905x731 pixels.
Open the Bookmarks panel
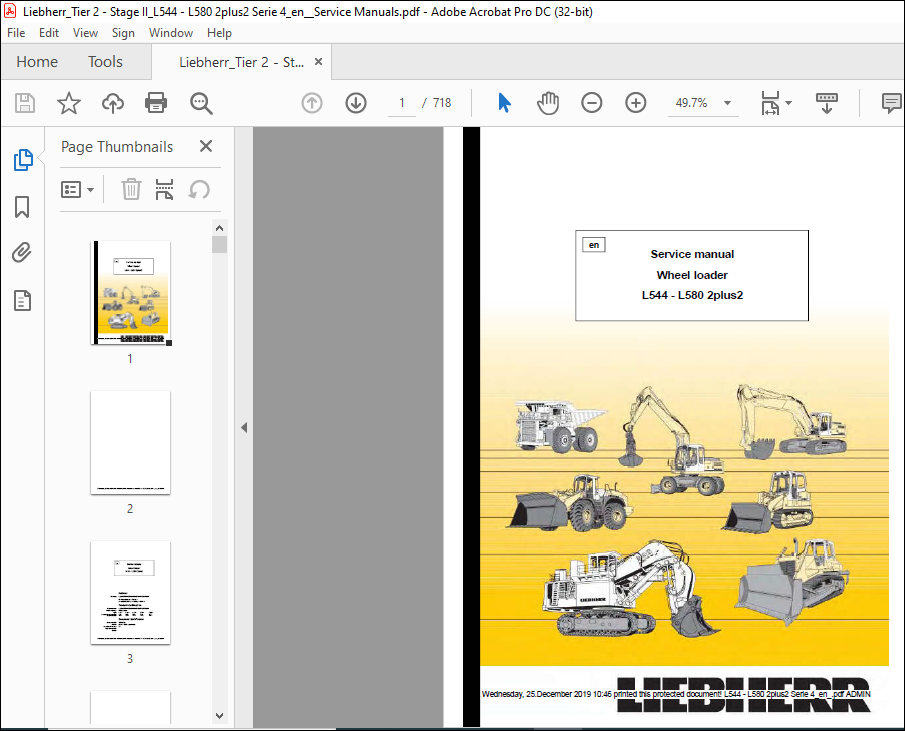coord(22,207)
